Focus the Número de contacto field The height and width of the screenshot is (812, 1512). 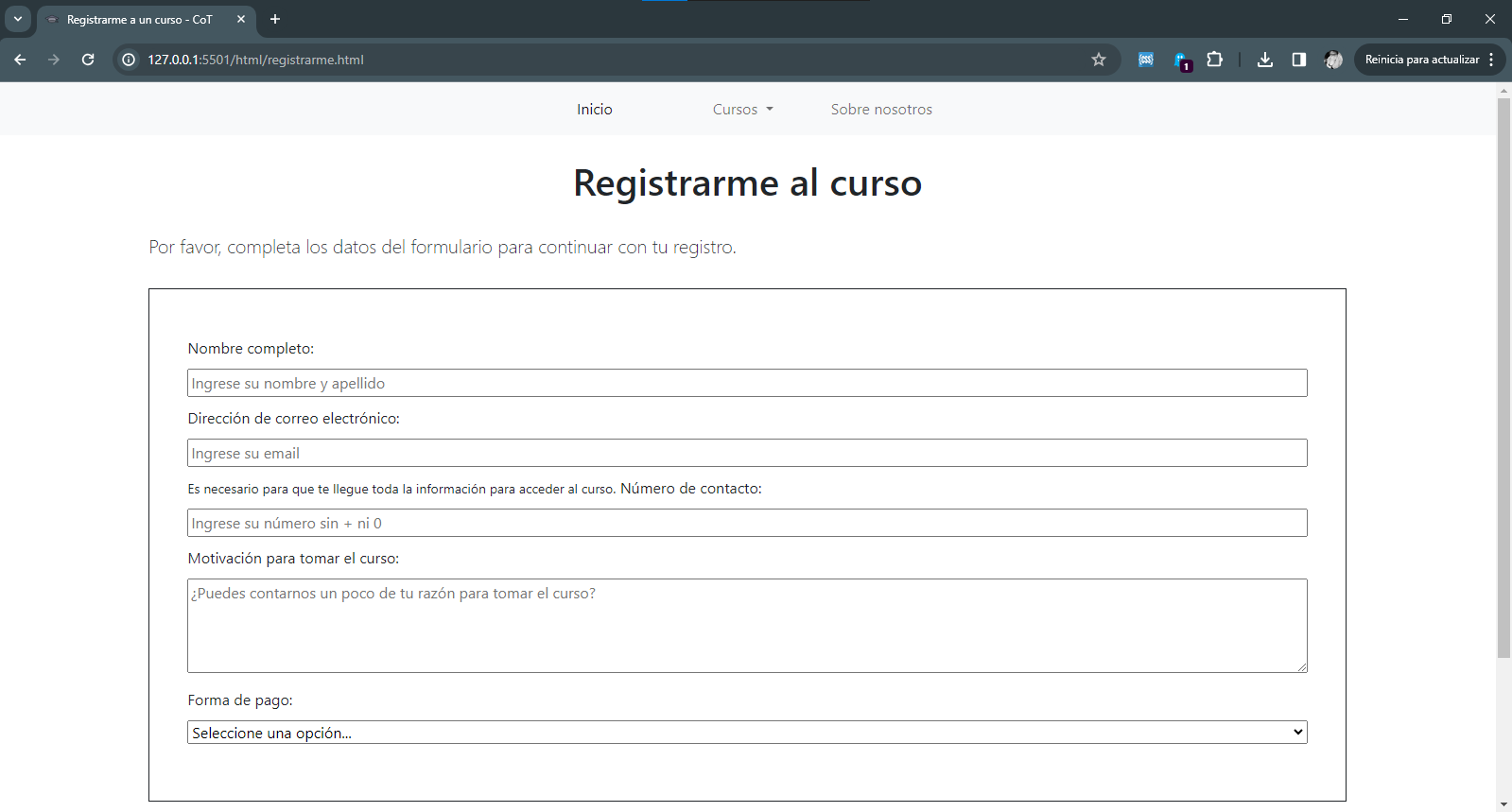pyautogui.click(x=747, y=523)
